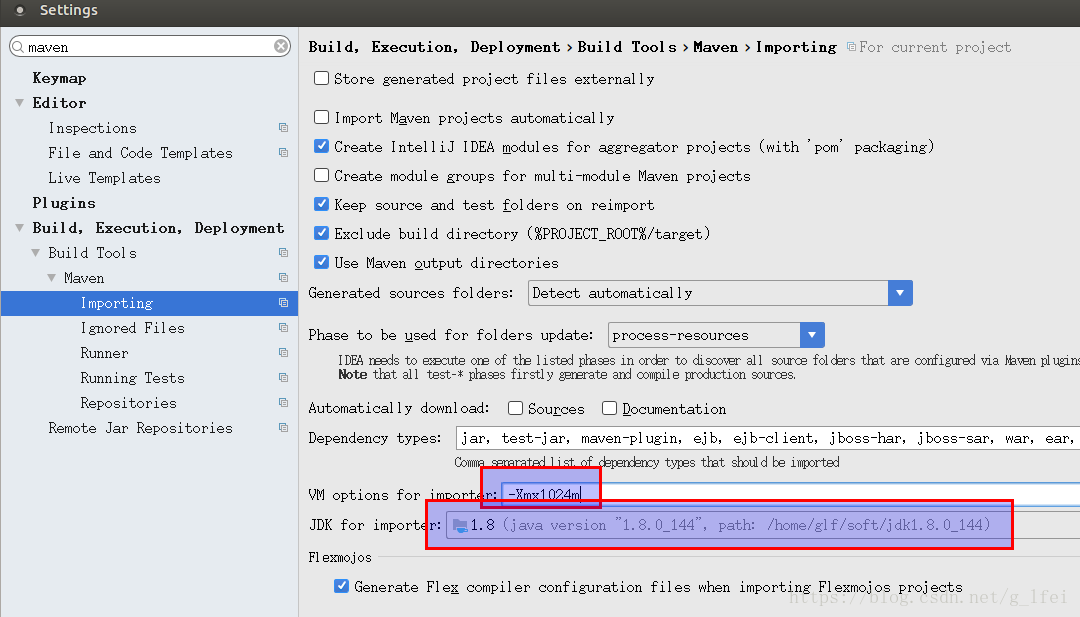Click project-level icon beside Ignored Files
1080x617 pixels.
point(283,328)
